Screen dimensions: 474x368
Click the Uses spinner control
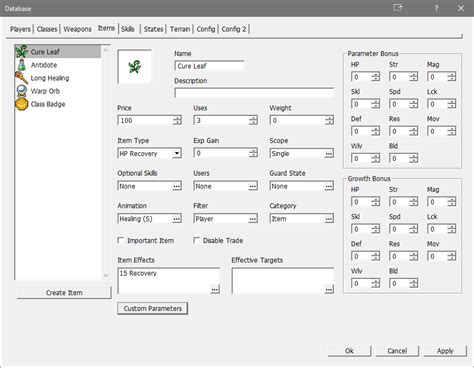(253, 120)
